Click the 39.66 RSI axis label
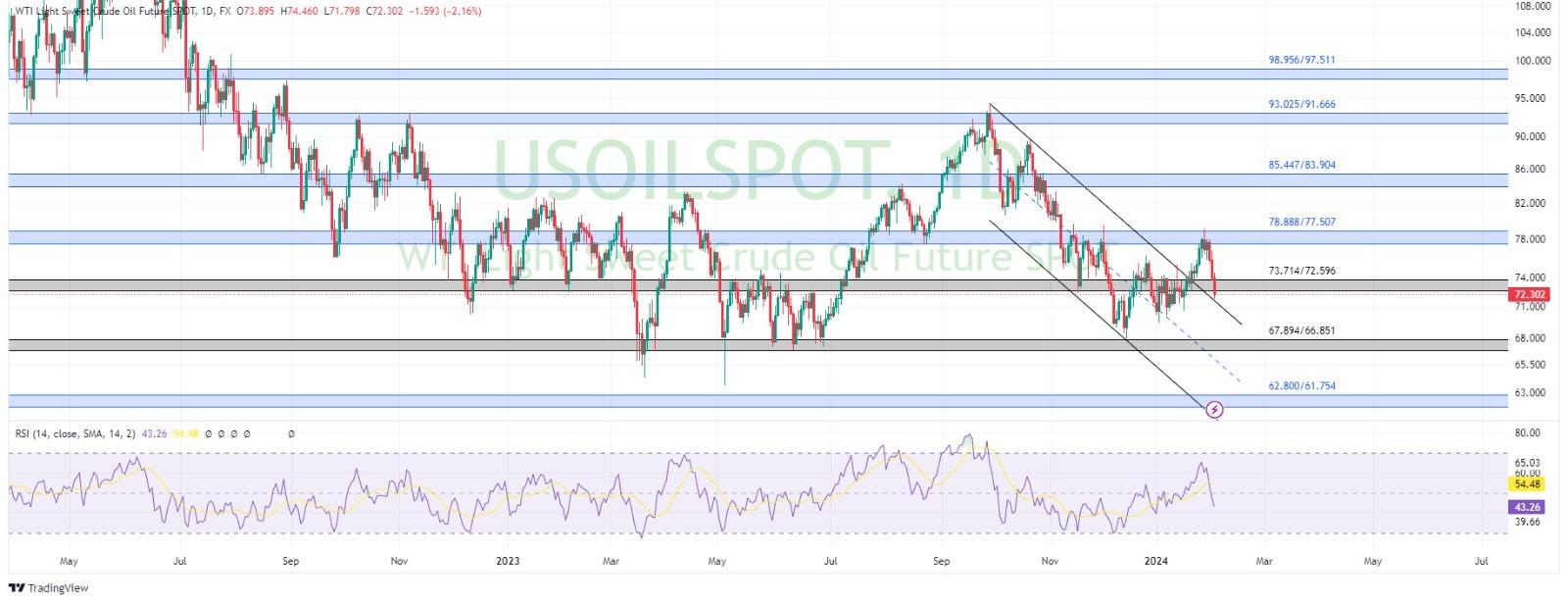 coord(1527,523)
